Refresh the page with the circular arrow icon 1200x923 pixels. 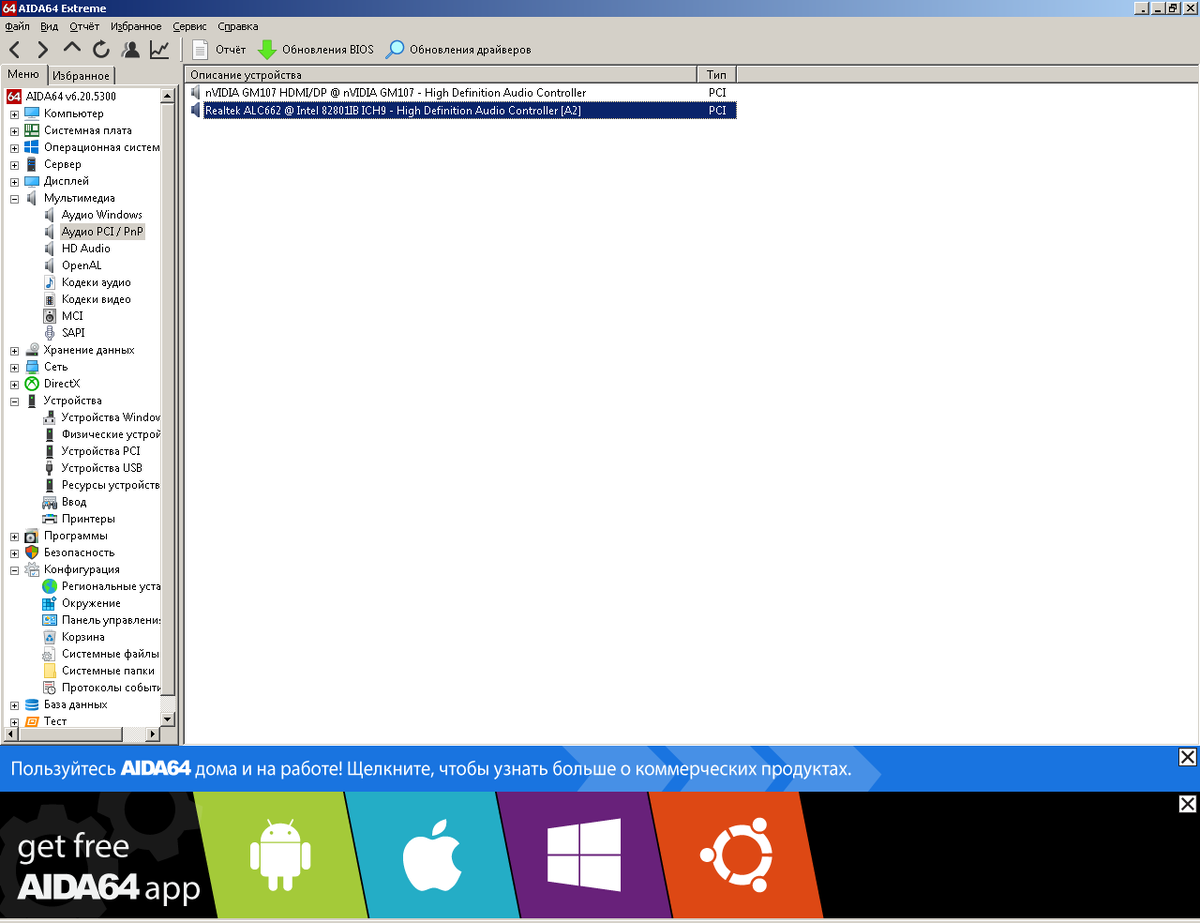click(x=101, y=49)
